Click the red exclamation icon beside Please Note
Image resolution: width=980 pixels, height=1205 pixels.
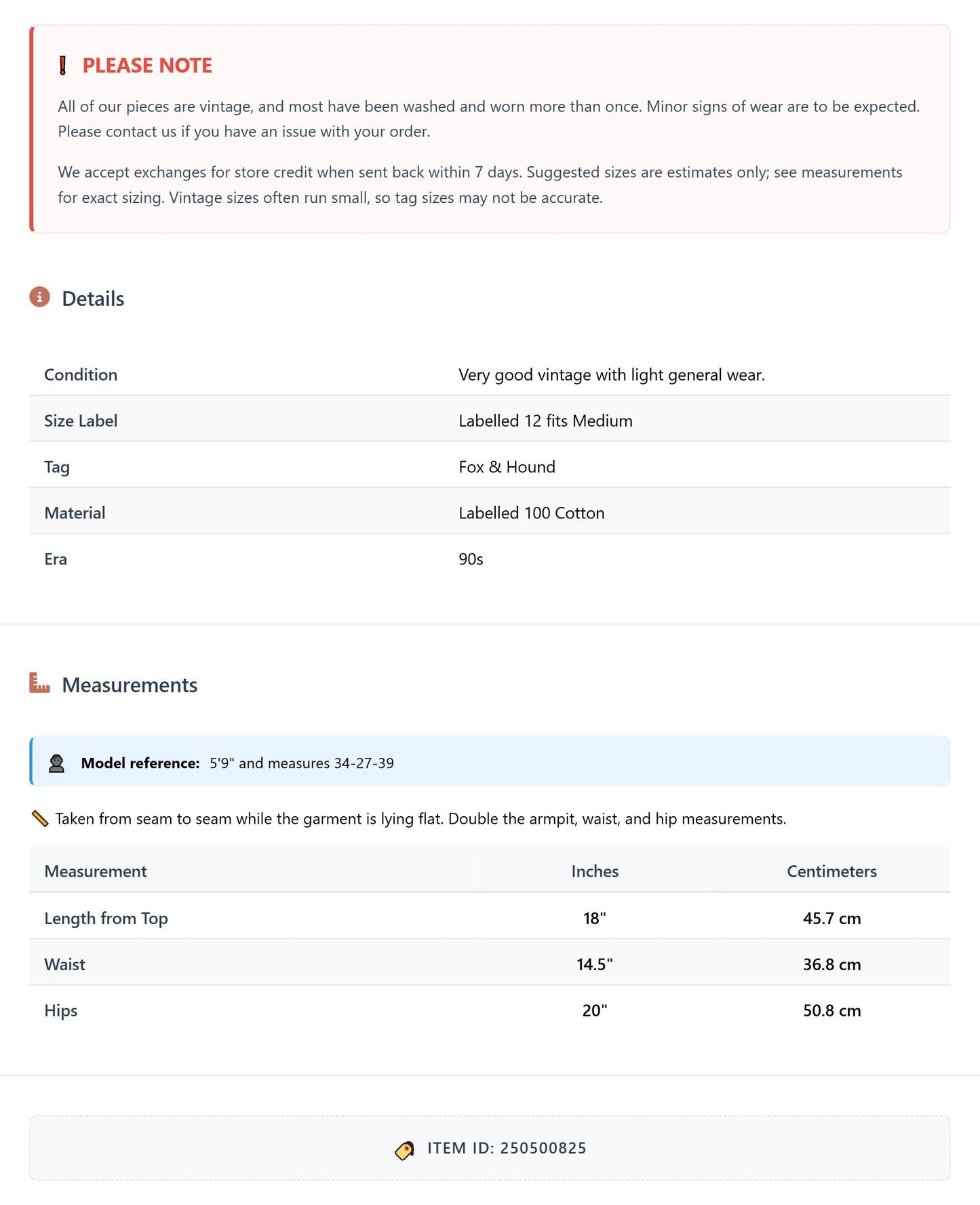click(x=62, y=66)
